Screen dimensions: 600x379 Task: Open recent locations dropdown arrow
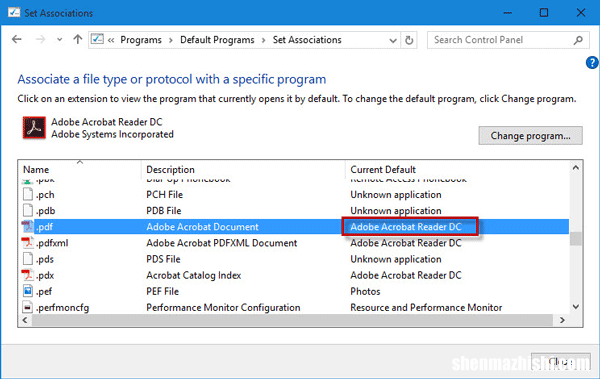tap(59, 39)
